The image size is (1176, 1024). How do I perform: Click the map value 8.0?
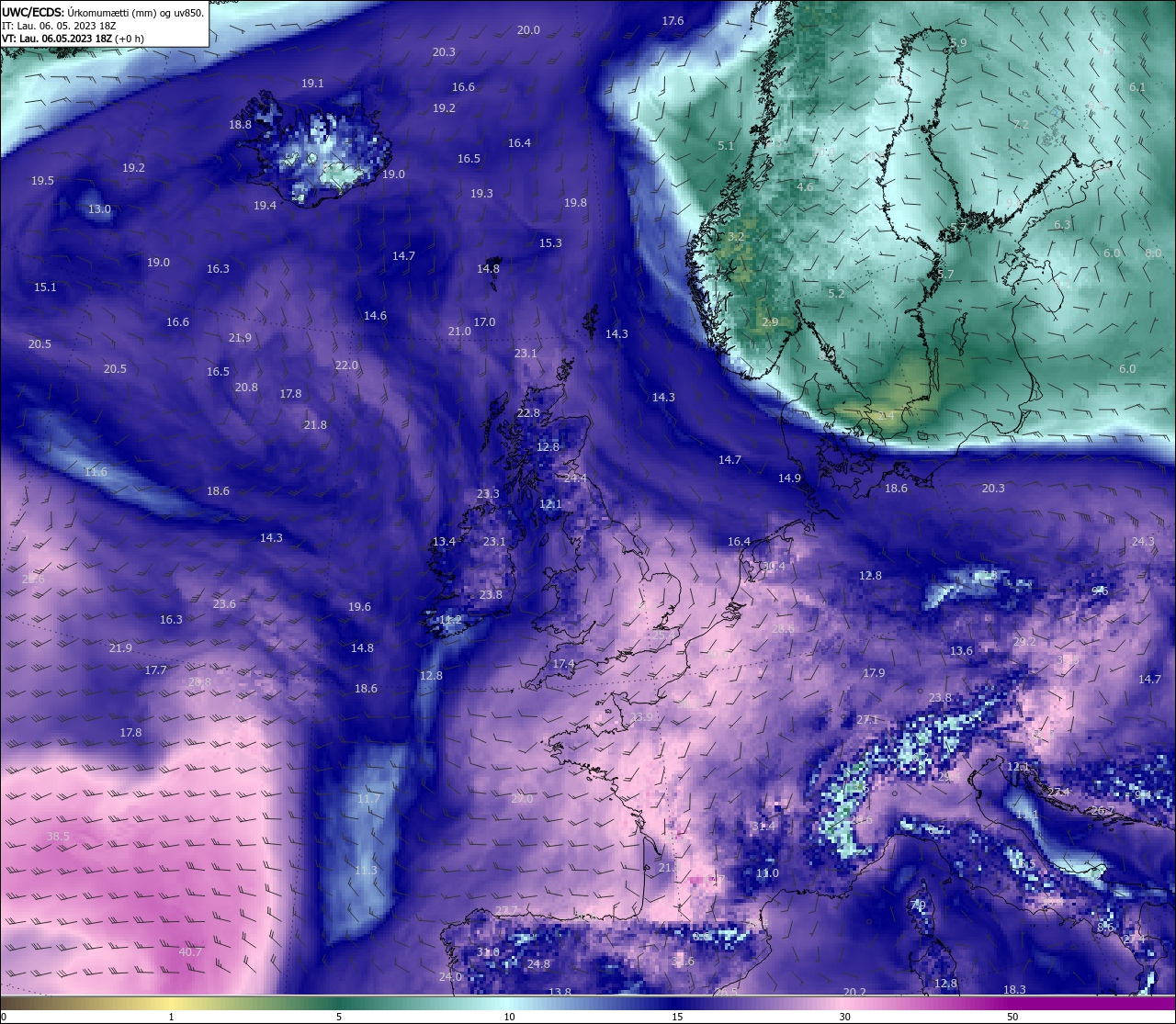1153,253
